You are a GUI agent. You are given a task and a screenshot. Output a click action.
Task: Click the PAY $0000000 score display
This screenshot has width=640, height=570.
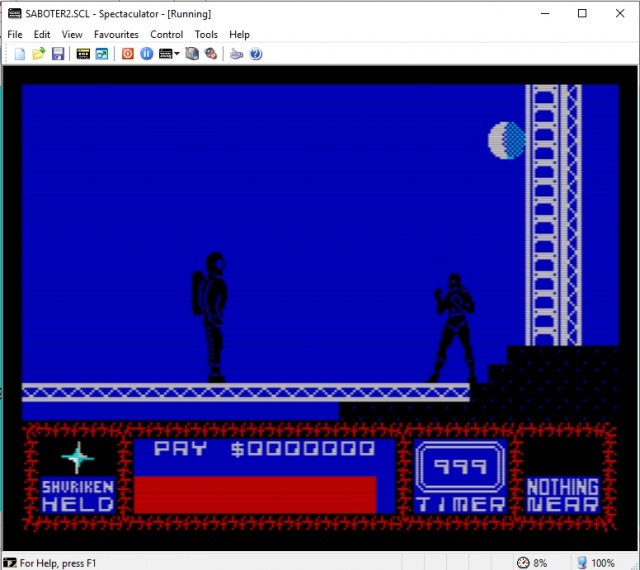(x=264, y=448)
